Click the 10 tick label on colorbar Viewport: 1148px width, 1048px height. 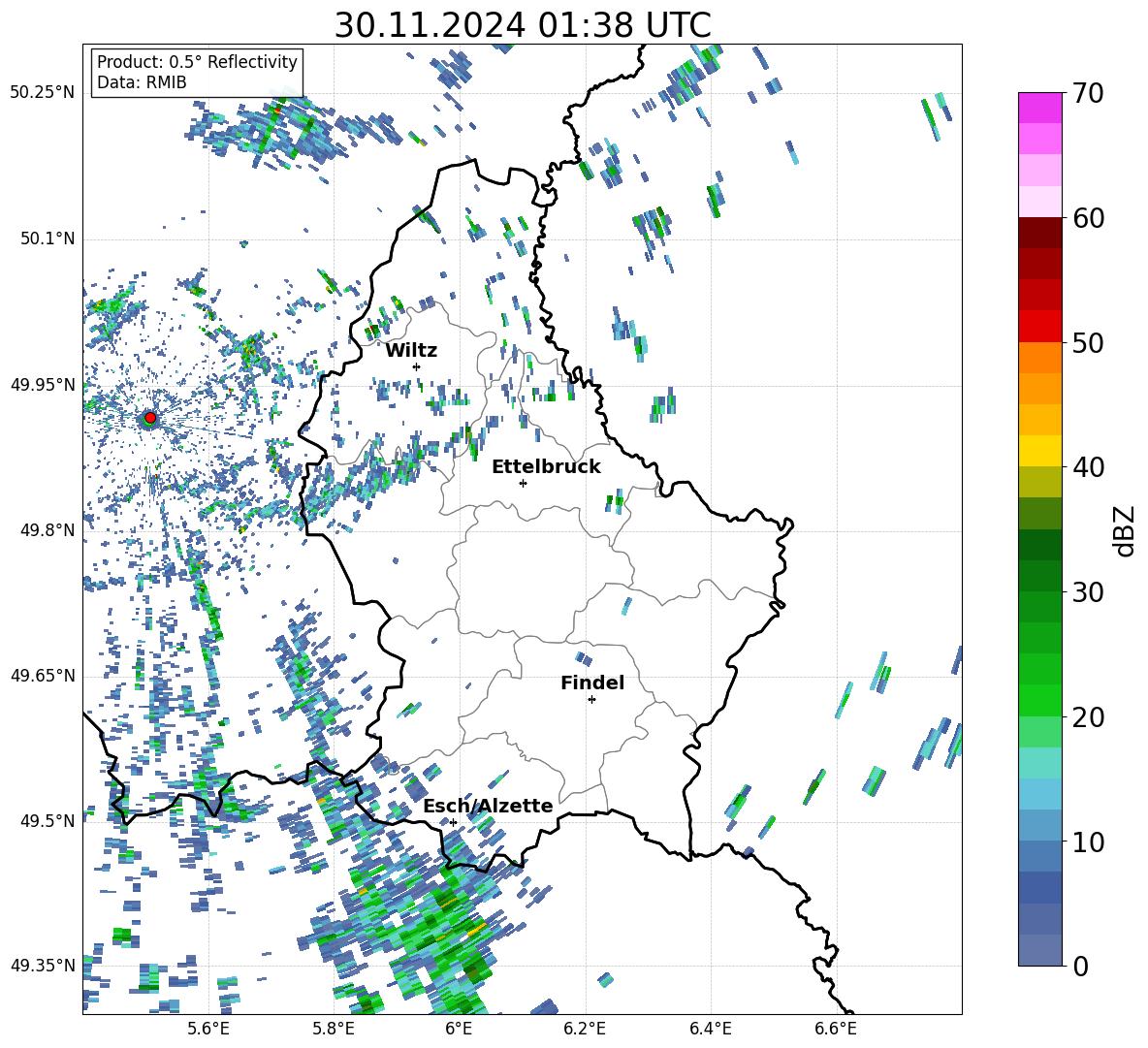(1087, 842)
